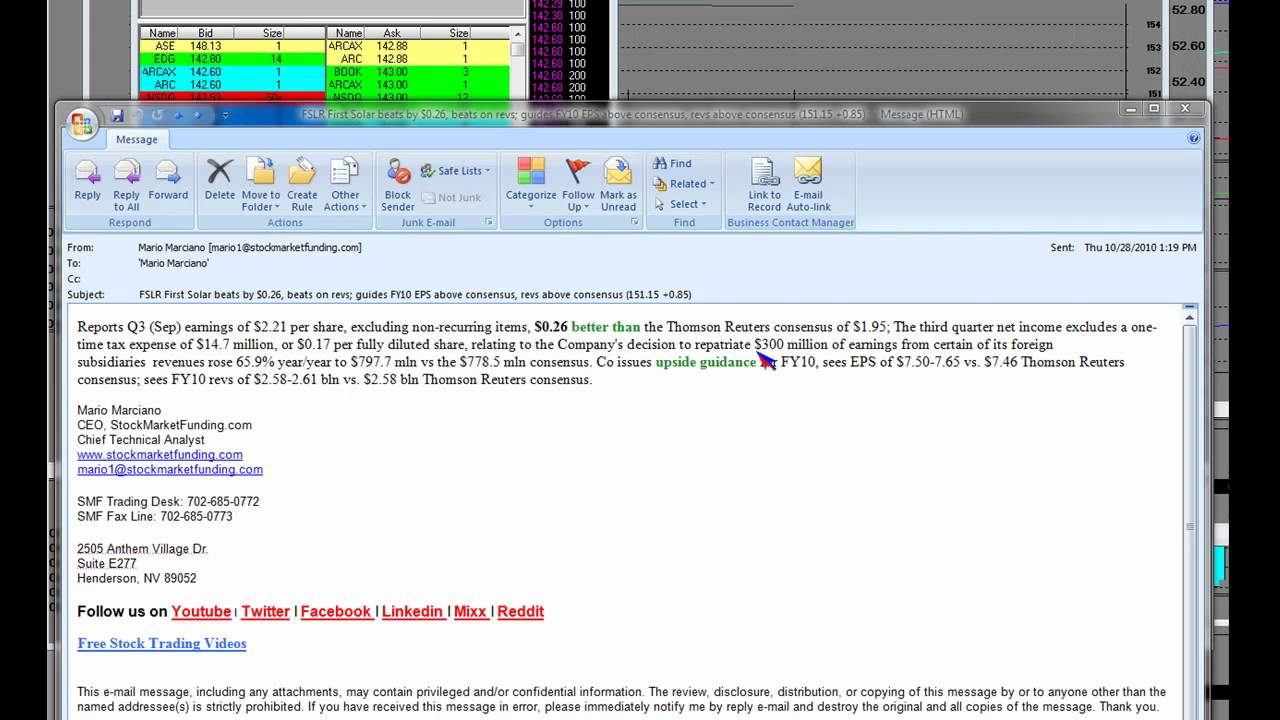Click recipient 'Mario Marciano' in To field
Screen dimensions: 1280x720
pyautogui.click(x=173, y=263)
